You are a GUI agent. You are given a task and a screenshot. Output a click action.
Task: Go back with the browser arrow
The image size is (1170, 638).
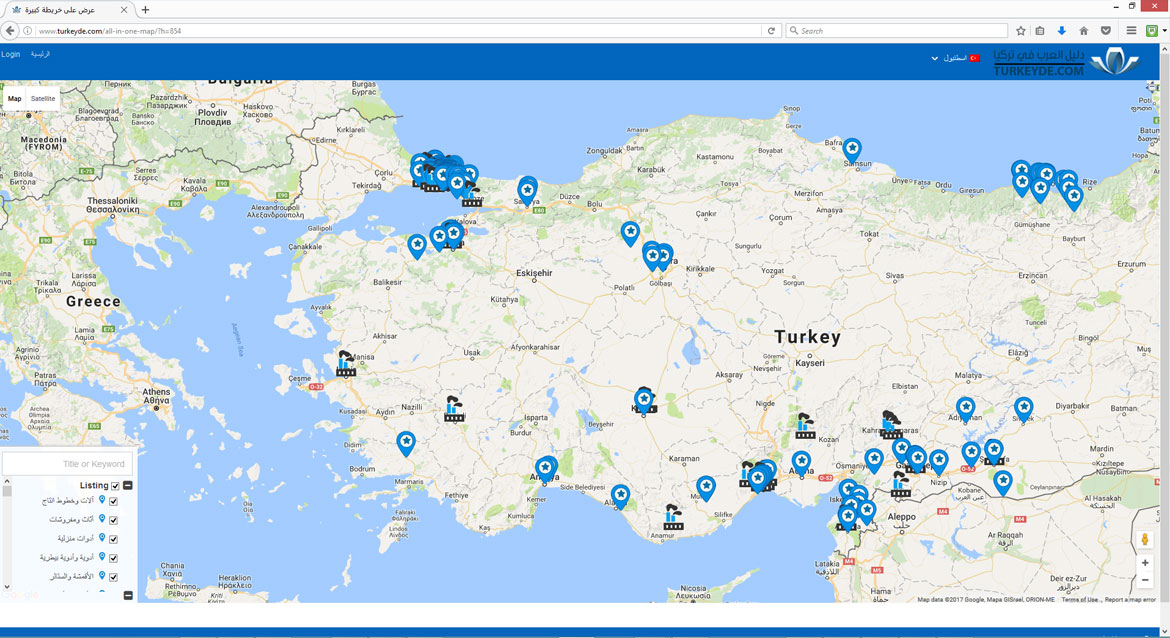(x=10, y=31)
